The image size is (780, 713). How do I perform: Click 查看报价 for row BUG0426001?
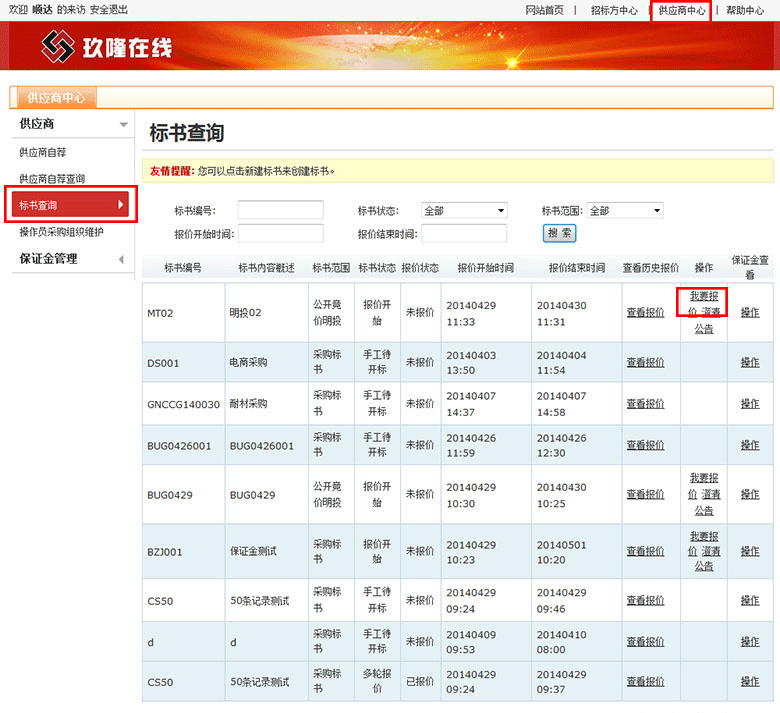(645, 445)
